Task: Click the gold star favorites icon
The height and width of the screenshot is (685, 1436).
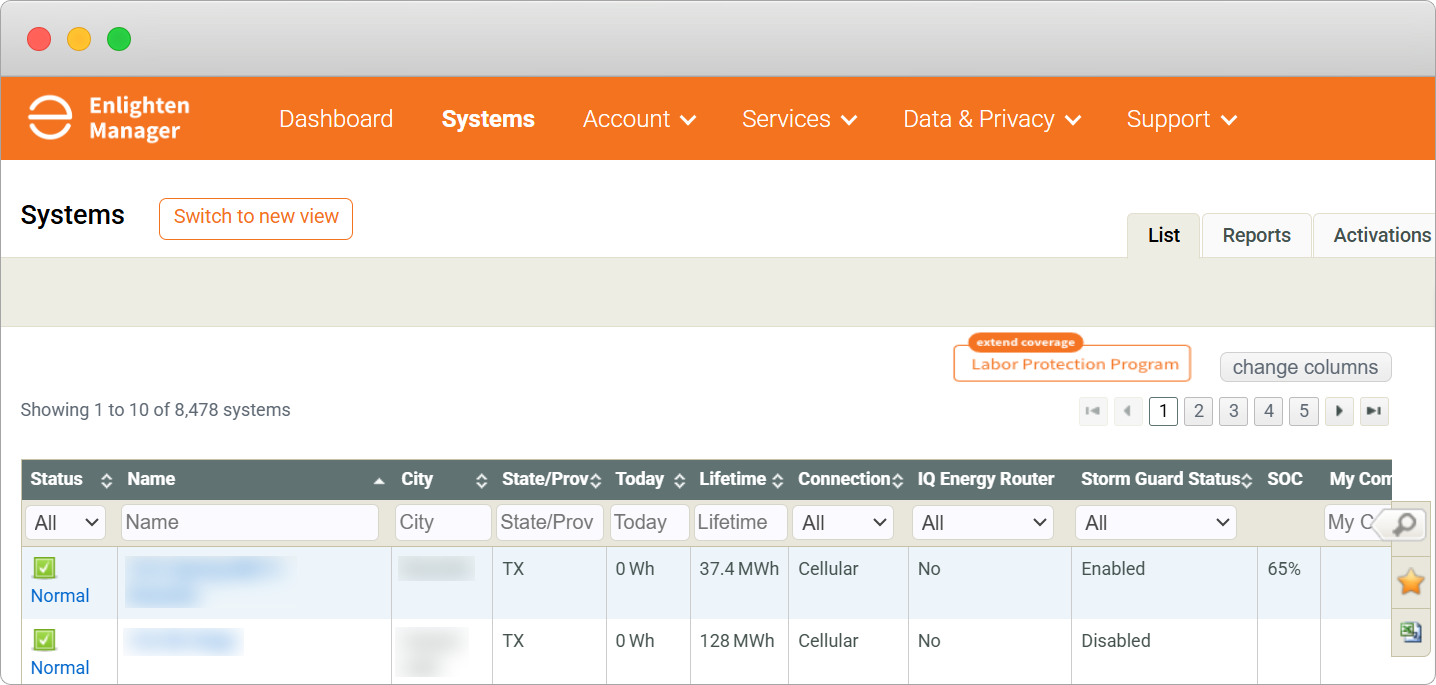Action: click(x=1410, y=581)
